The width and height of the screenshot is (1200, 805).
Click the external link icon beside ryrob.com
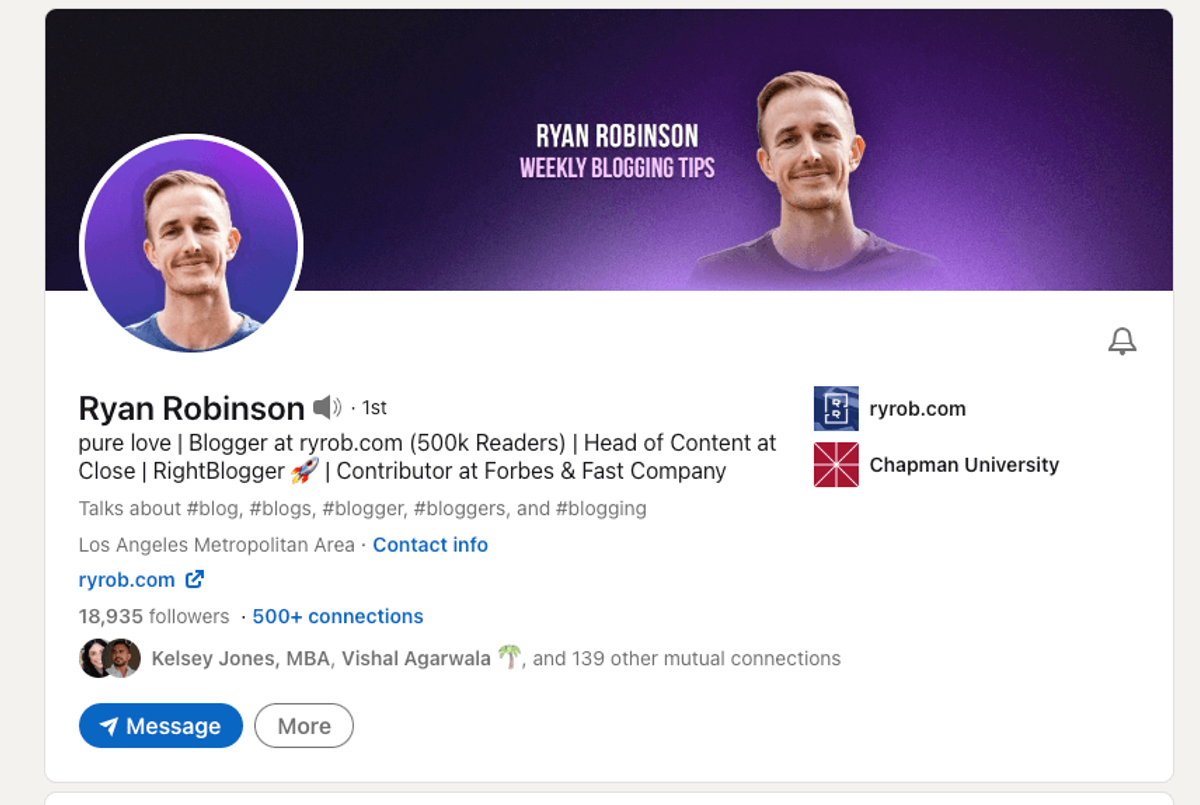(195, 579)
